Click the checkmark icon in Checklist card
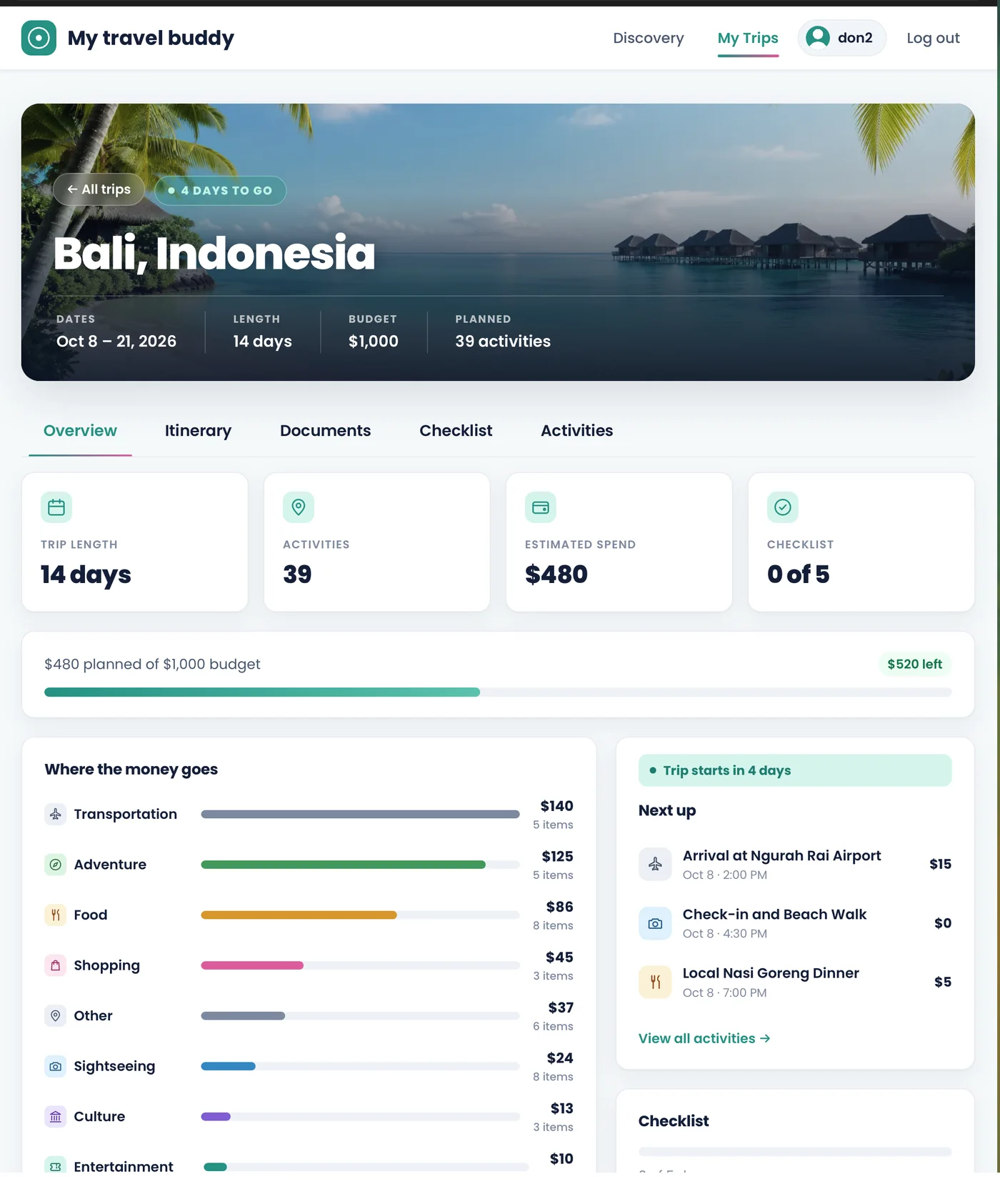The image size is (1000, 1204). [783, 507]
